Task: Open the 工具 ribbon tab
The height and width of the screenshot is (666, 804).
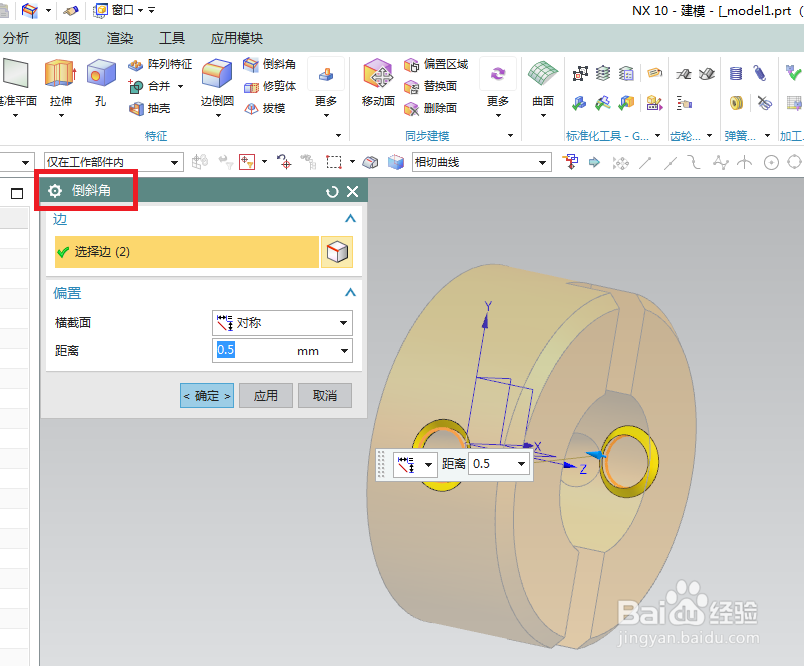Action: click(x=172, y=38)
